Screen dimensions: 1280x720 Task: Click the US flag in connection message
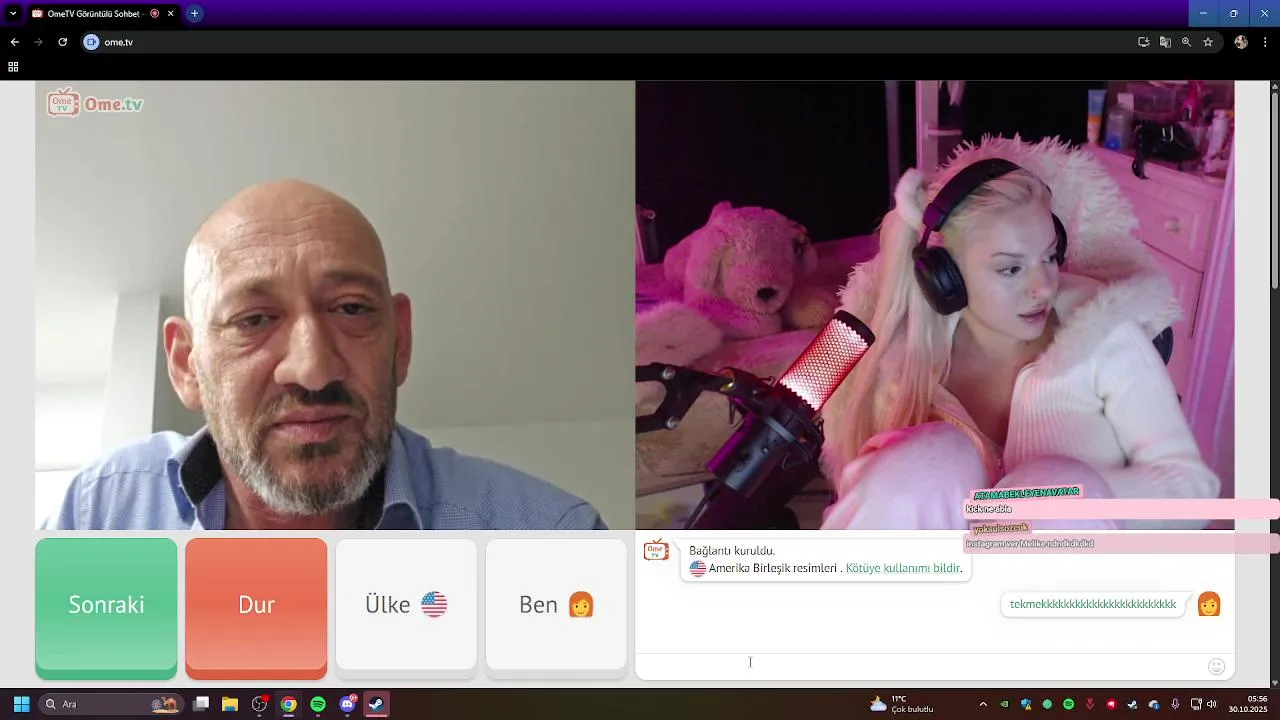tap(697, 568)
